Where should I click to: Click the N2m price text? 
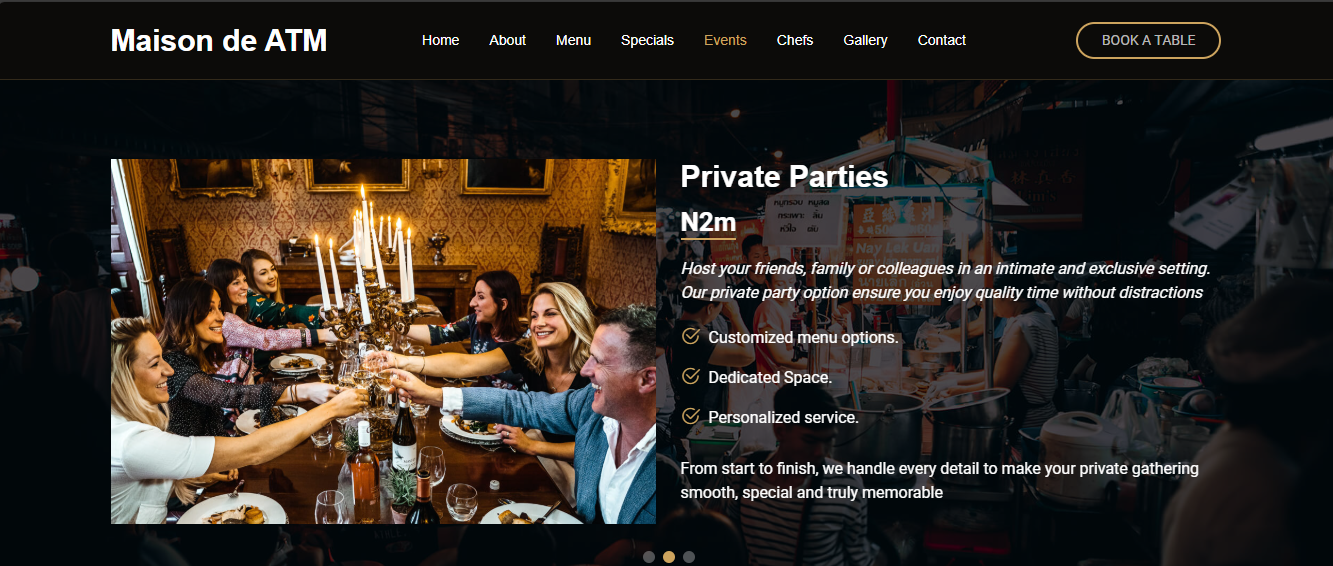[x=708, y=222]
